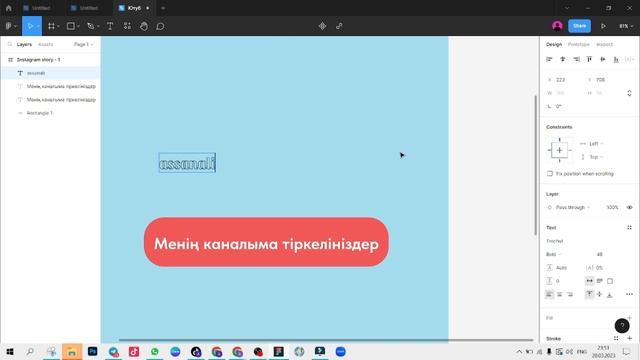This screenshot has height=360, width=640.
Task: Add a stroke with plus icon
Action: coord(629,338)
